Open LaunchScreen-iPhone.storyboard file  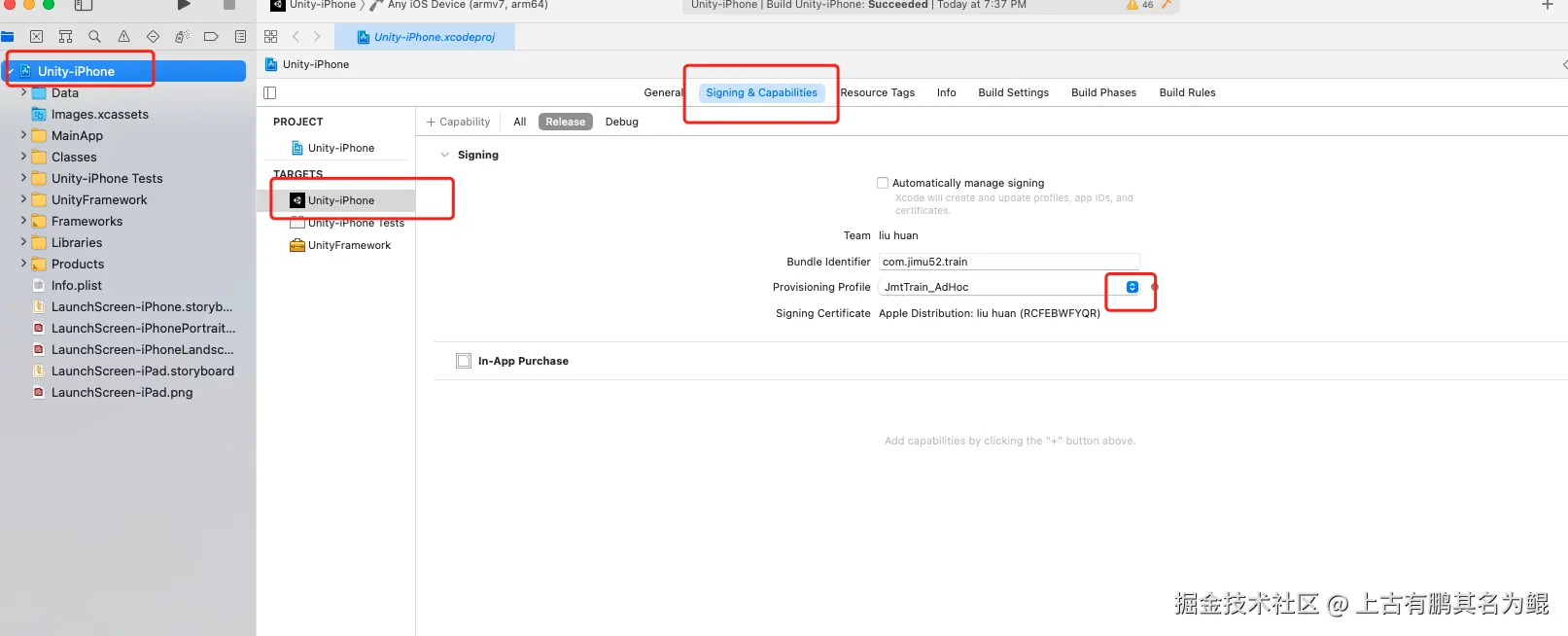click(x=142, y=306)
